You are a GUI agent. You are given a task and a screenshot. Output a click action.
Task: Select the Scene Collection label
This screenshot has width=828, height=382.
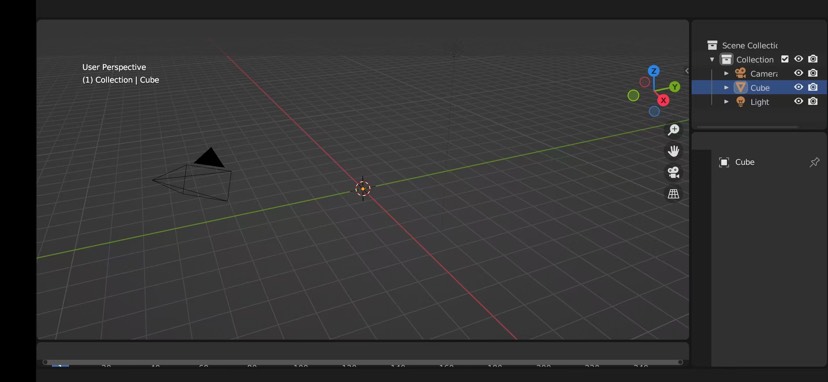750,45
